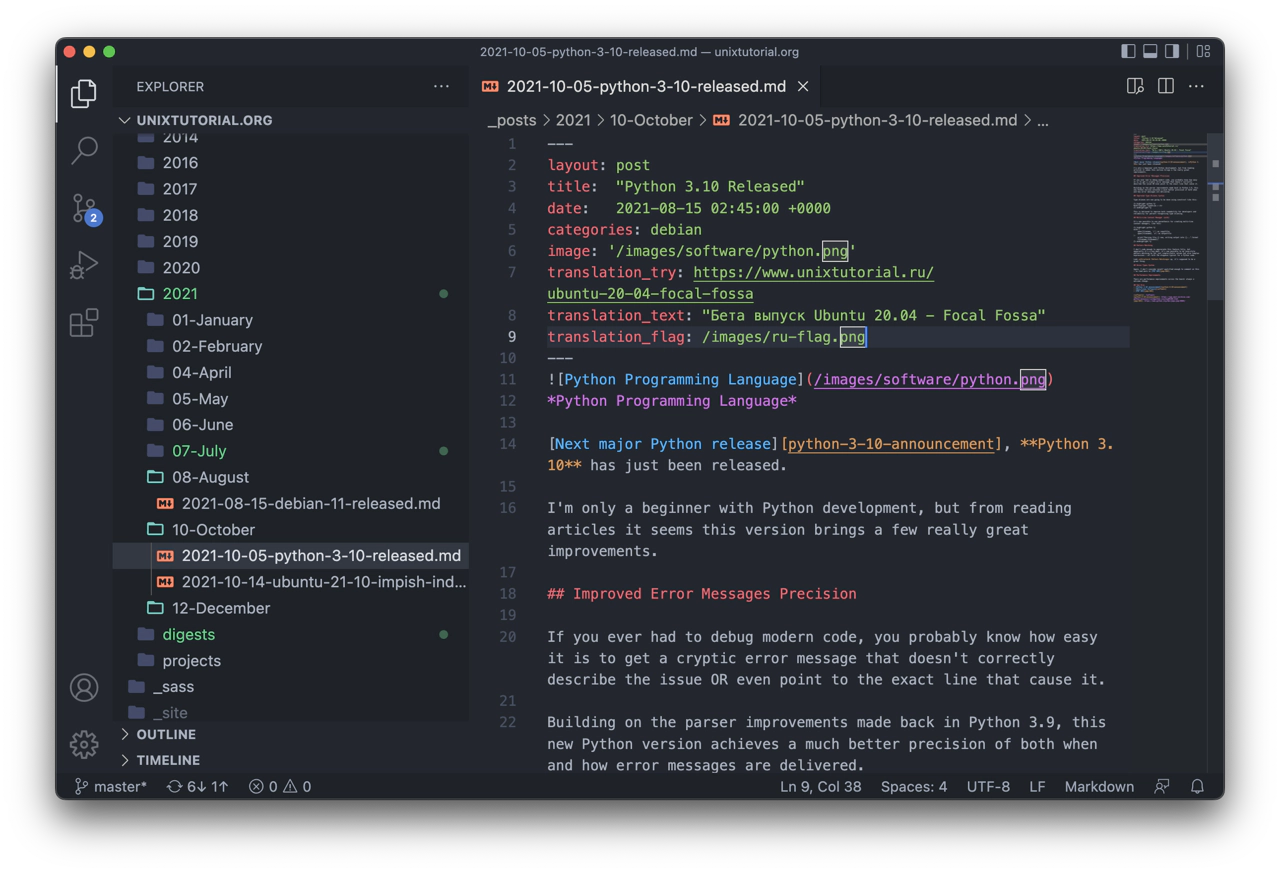Image resolution: width=1280 pixels, height=873 pixels.
Task: Click _posts in the breadcrumb
Action: click(x=511, y=120)
